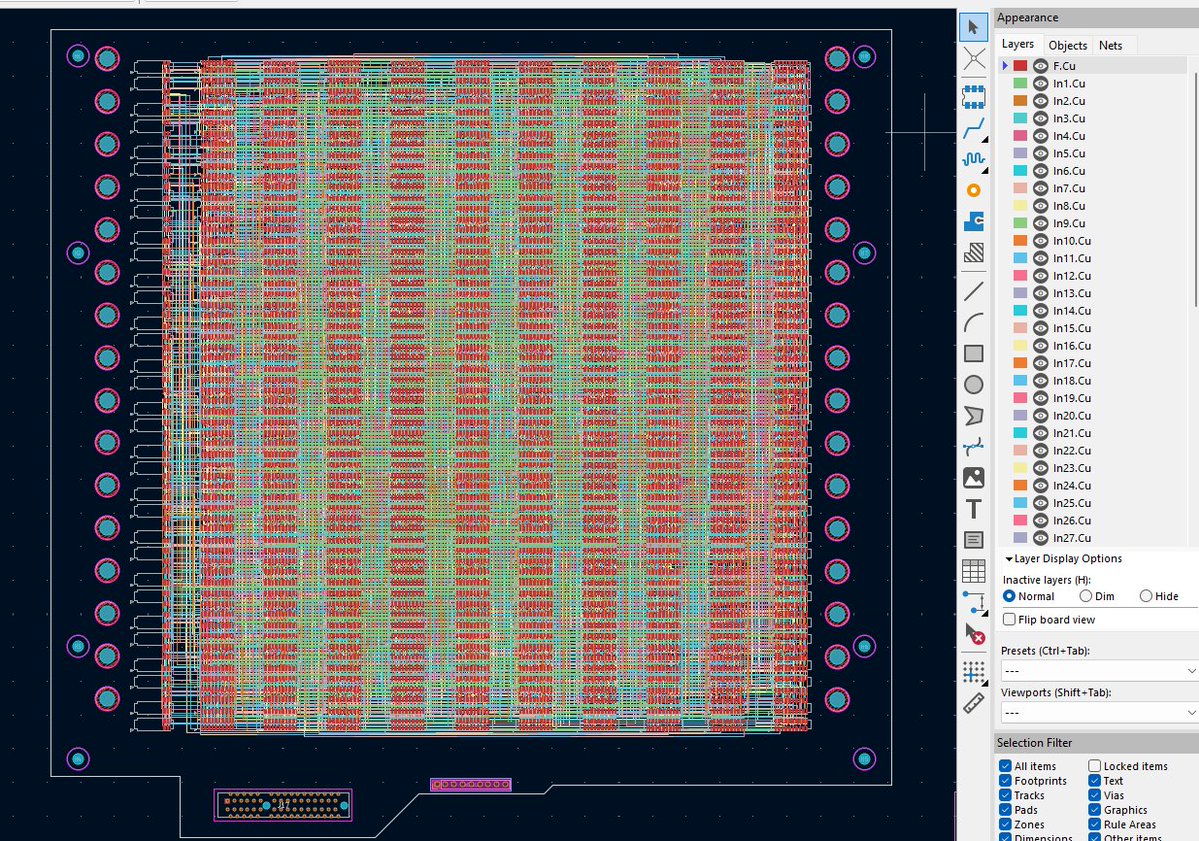Viewport: 1199px width, 841px height.
Task: Toggle the Pads selection filter checkbox
Action: coord(1005,810)
